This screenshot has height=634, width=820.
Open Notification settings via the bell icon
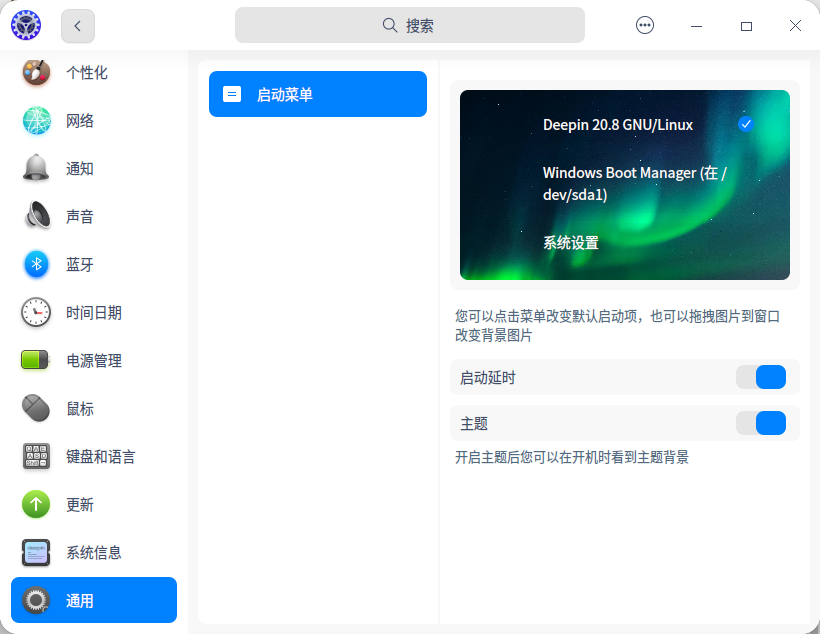coord(36,168)
